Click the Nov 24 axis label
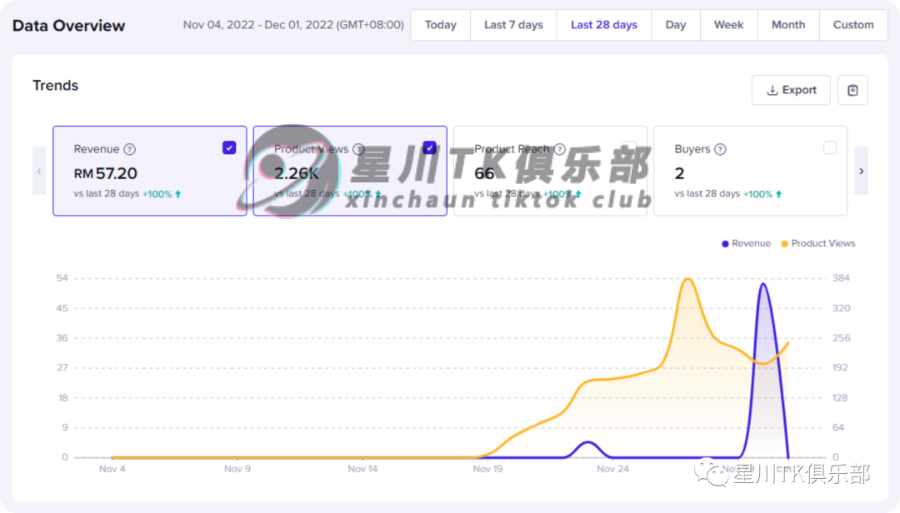900x513 pixels. (612, 469)
